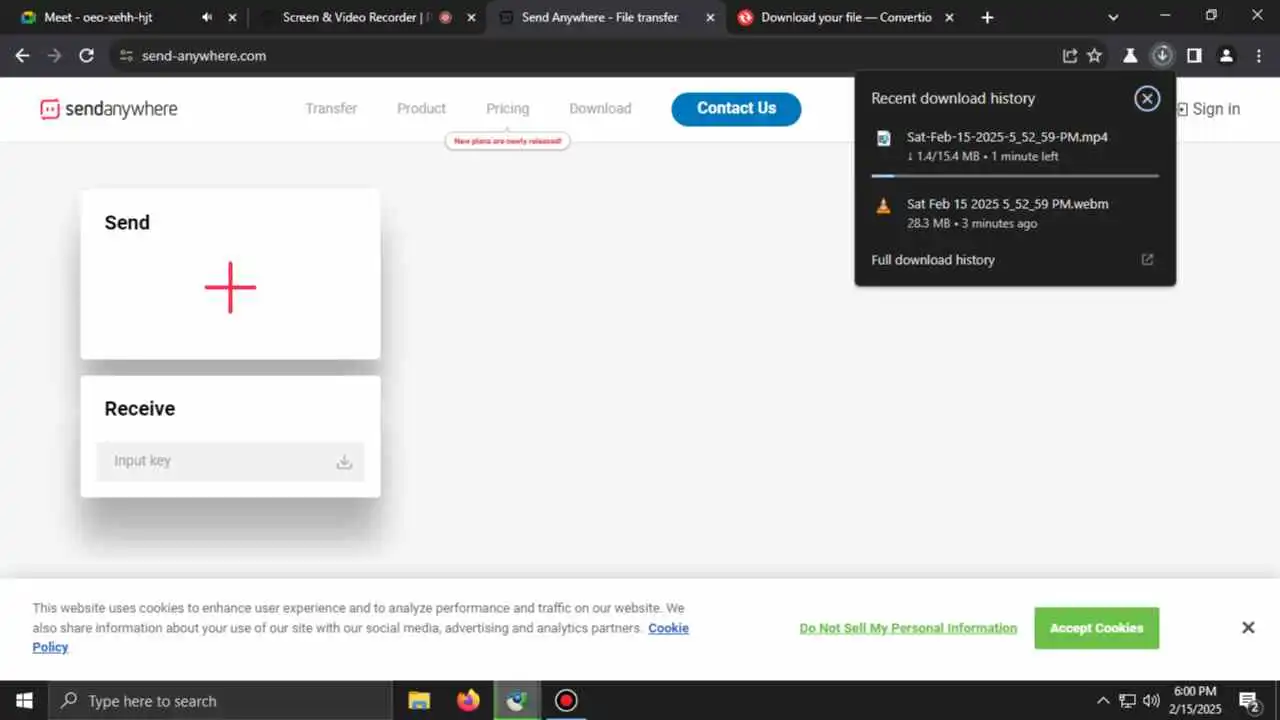Click Sign in
This screenshot has height=720, width=1280.
click(1208, 109)
